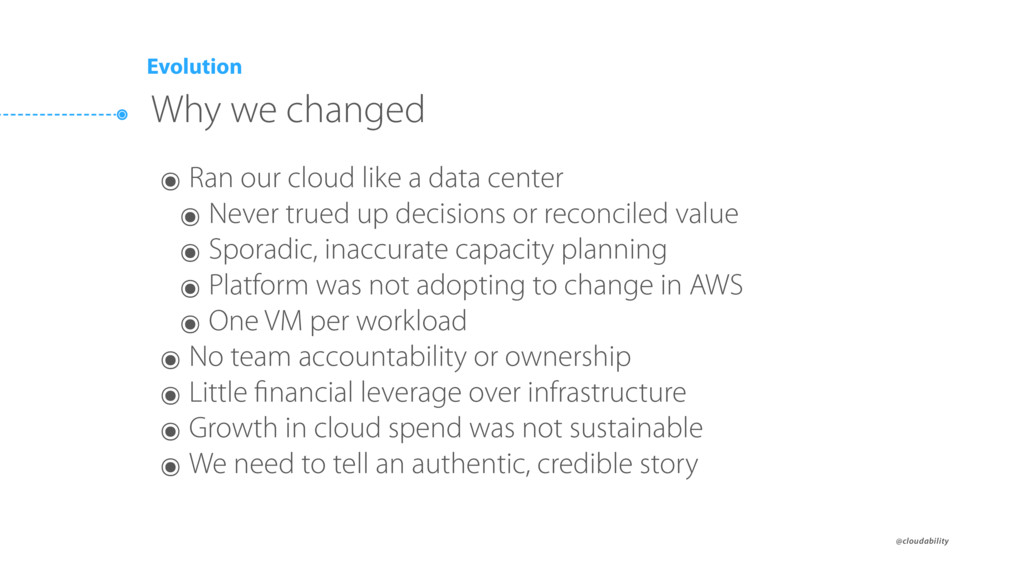Click the bullet icon before 'One VM per workload'
The width and height of the screenshot is (1024, 576).
pyautogui.click(x=190, y=324)
